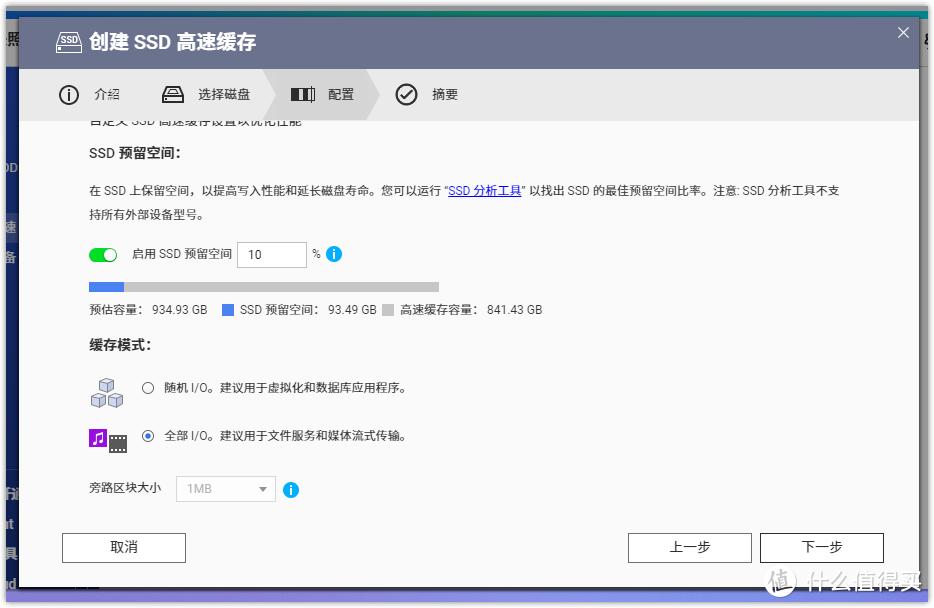Click the 介绍 info circle icon
The height and width of the screenshot is (608, 934).
(68, 94)
